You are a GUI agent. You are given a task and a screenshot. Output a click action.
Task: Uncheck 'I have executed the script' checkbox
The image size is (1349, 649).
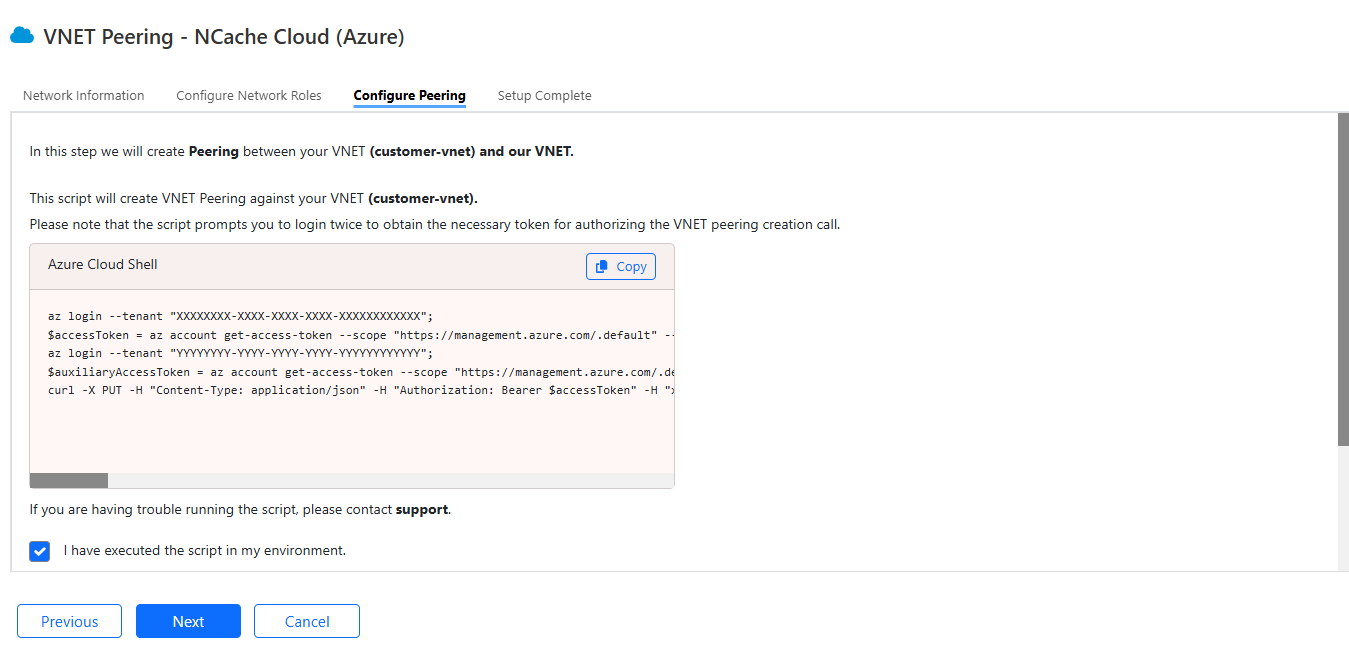(40, 551)
